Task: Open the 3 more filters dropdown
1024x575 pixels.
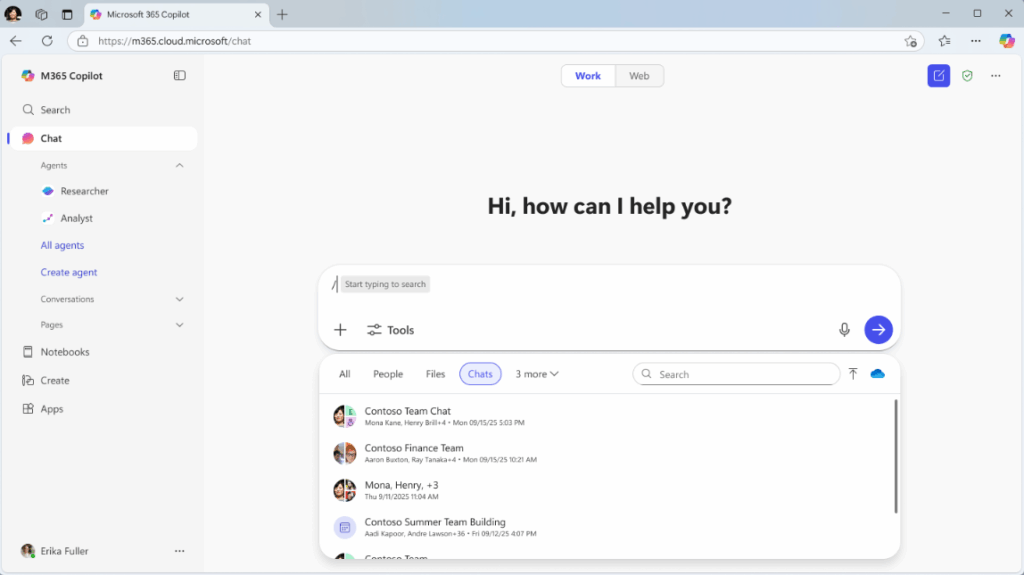Action: click(x=537, y=374)
